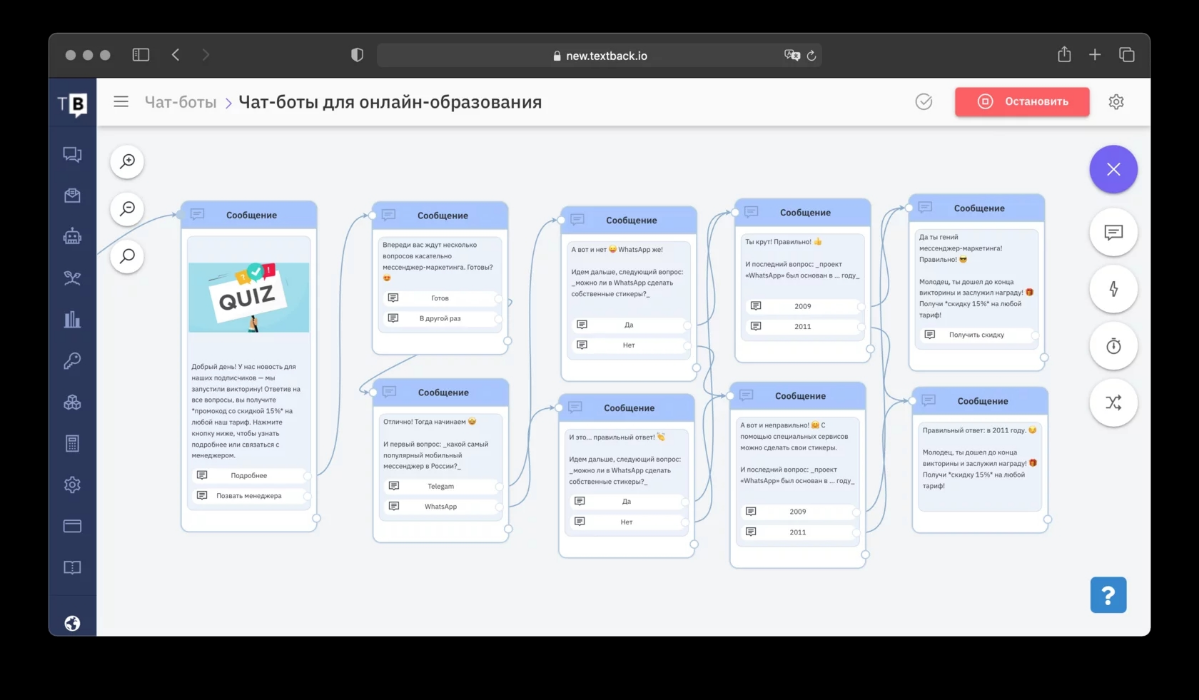
Task: Reload the page in Safari
Action: pos(811,55)
